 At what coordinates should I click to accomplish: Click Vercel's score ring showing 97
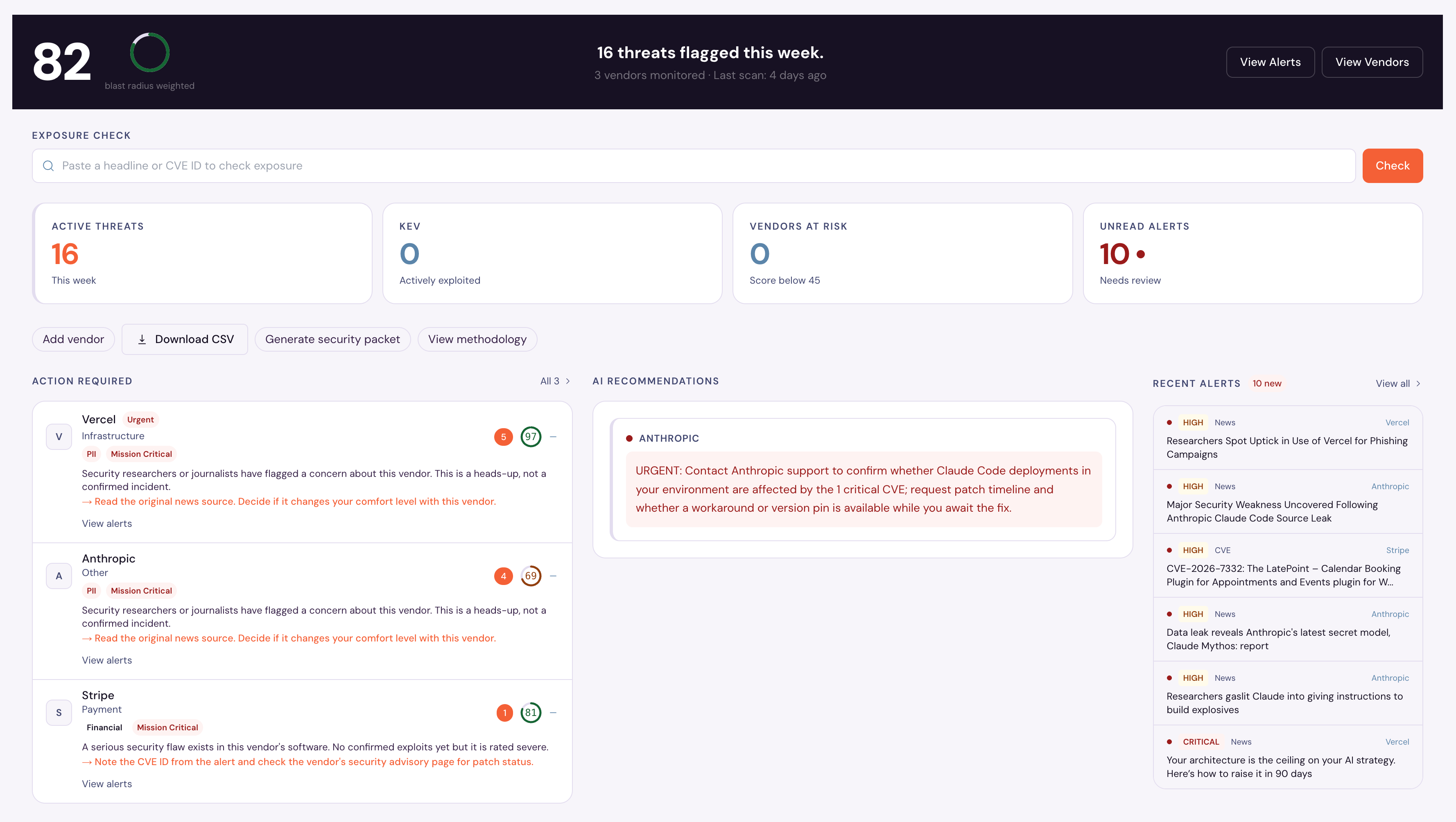click(531, 437)
